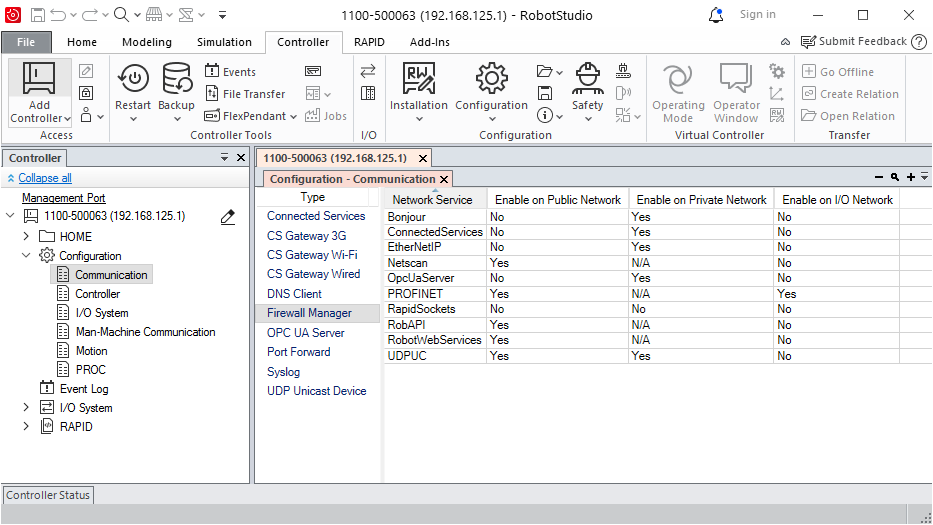Expand the HOME folder node
This screenshot has height=525, width=933.
point(27,237)
